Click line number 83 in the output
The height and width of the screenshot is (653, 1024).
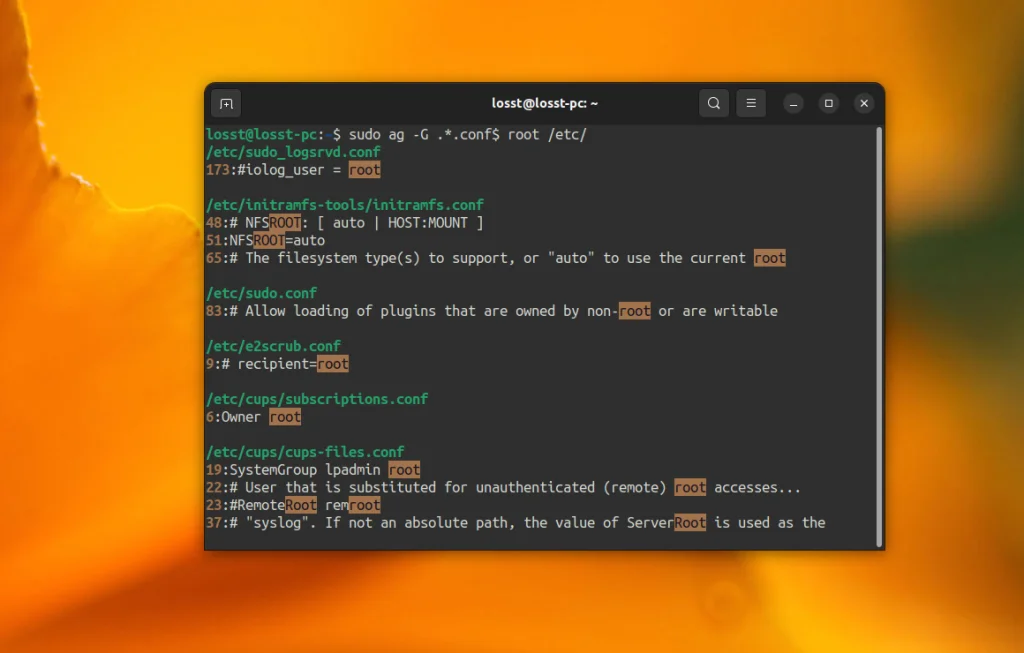pyautogui.click(x=213, y=311)
